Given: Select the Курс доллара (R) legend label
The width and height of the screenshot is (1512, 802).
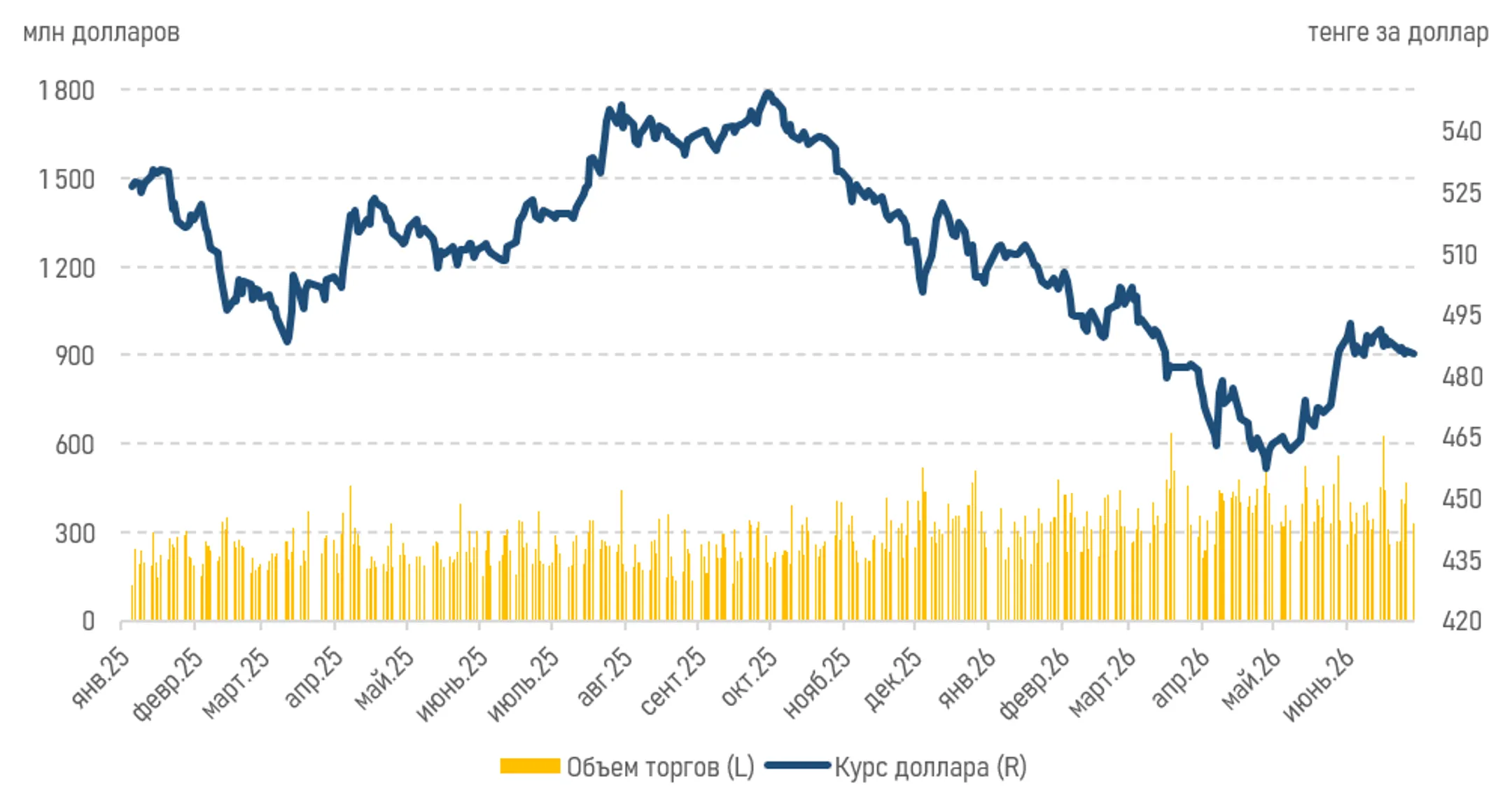Looking at the screenshot, I should tap(930, 767).
